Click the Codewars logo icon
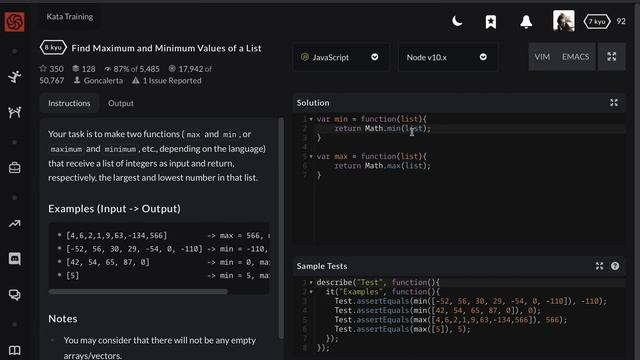 tap(14, 21)
